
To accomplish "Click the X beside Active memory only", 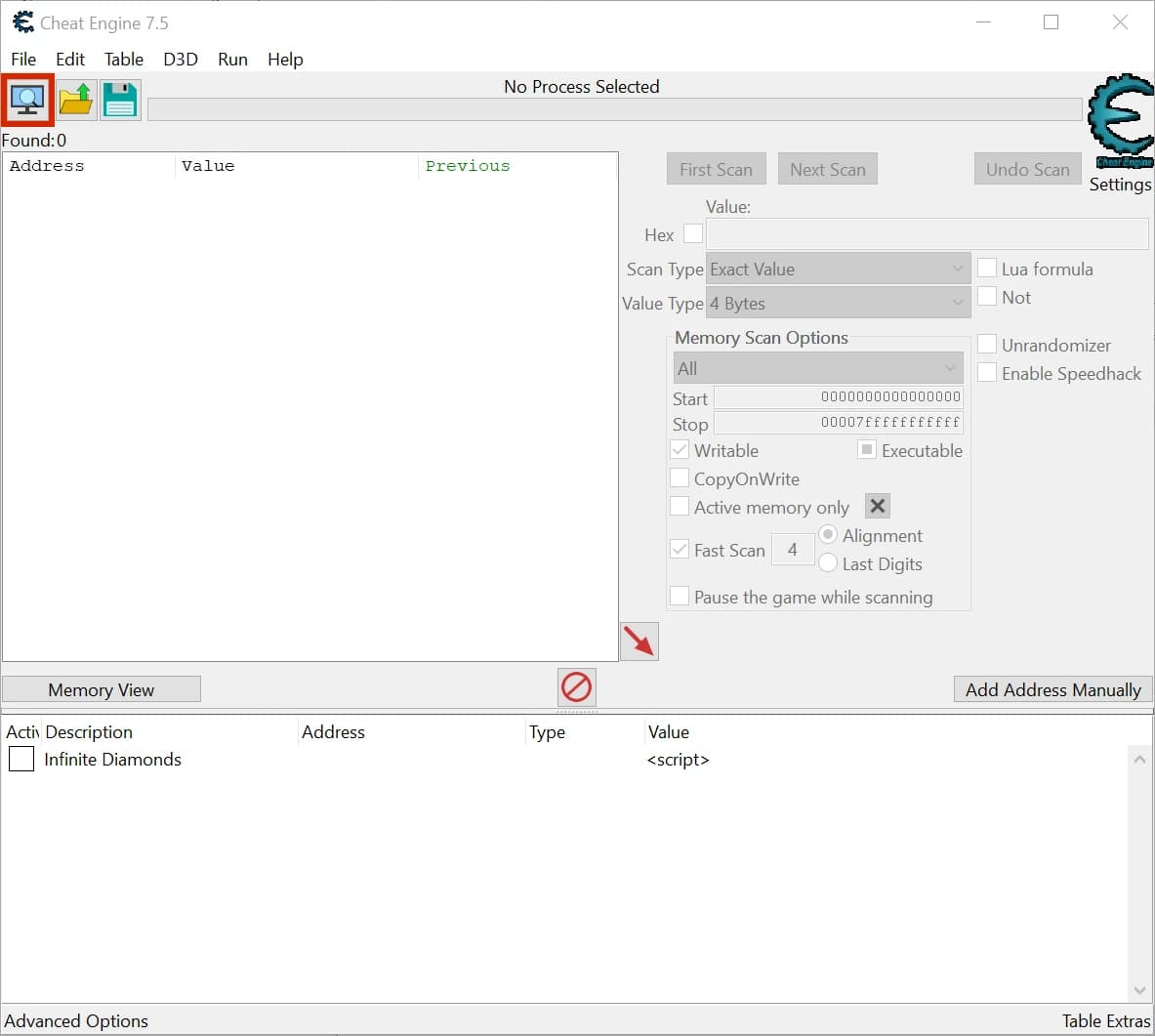I will click(877, 506).
